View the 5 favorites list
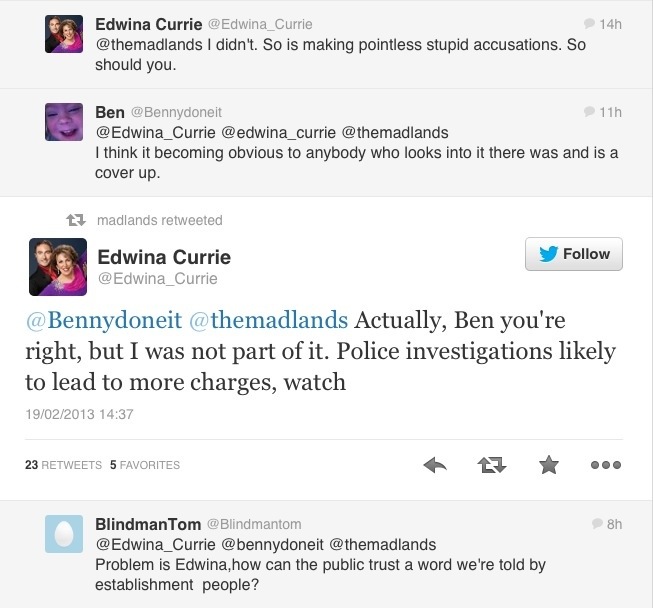Viewport: 653px width, 608px height. (x=145, y=465)
